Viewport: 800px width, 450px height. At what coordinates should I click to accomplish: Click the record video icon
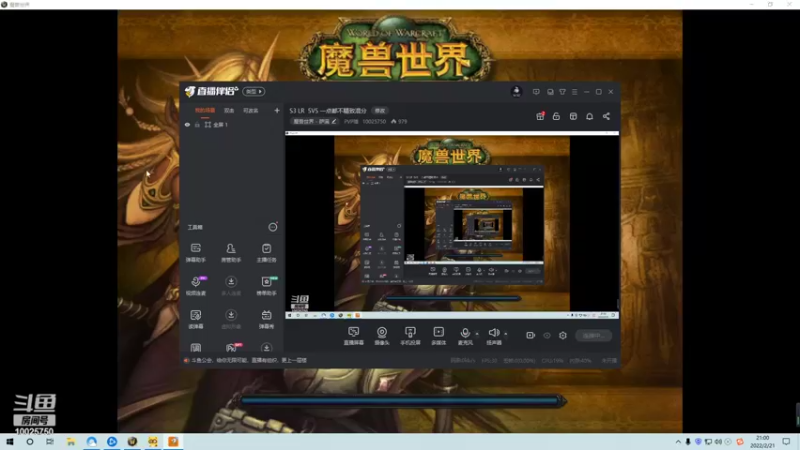tap(531, 335)
